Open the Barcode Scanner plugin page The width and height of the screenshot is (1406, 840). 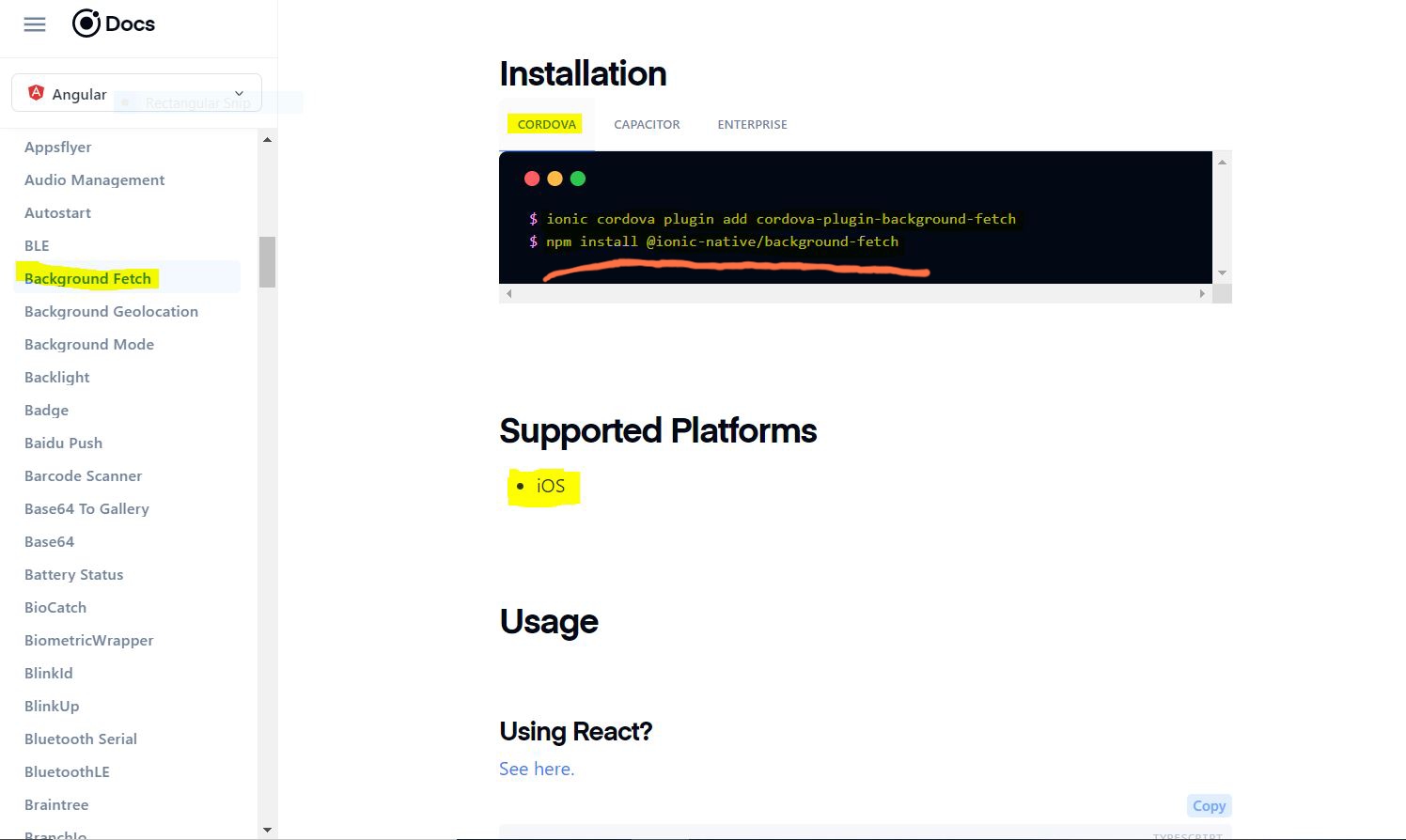click(x=83, y=475)
